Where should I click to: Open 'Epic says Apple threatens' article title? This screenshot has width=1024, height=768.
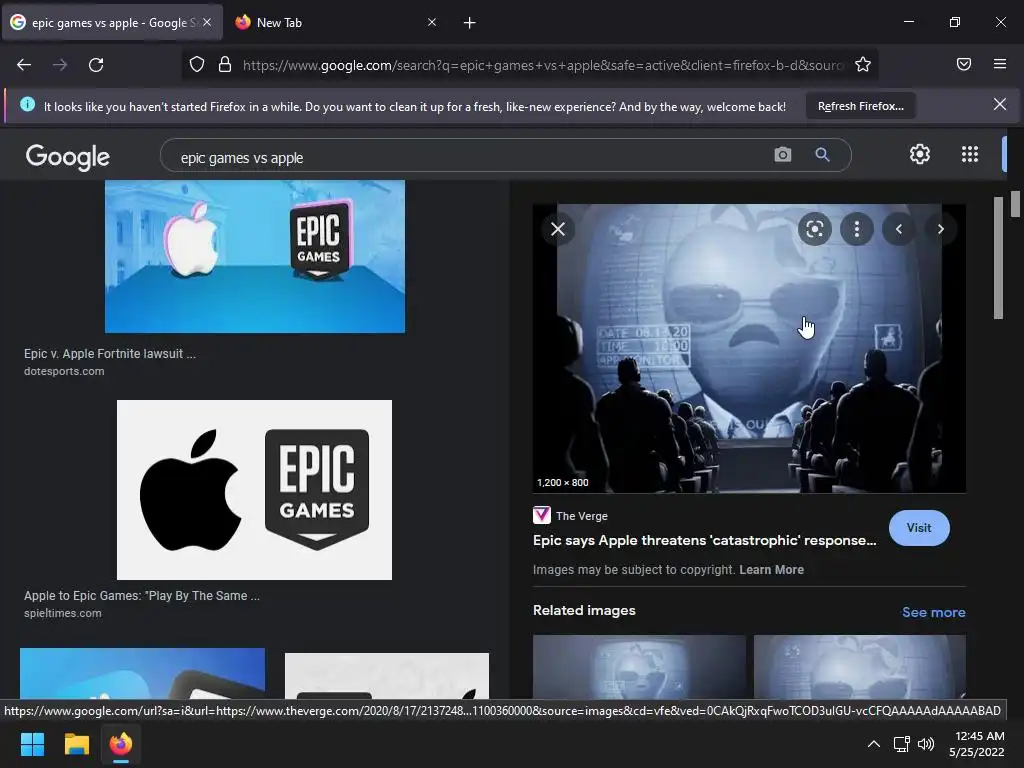click(x=704, y=541)
